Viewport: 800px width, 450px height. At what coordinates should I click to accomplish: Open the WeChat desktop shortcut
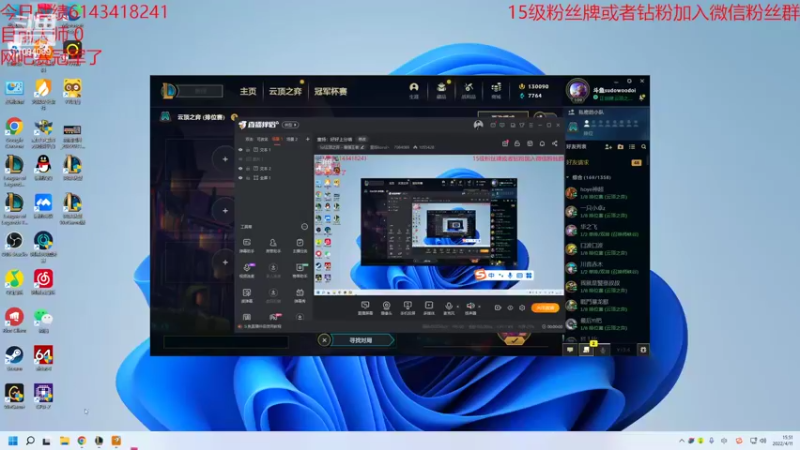pos(43,320)
